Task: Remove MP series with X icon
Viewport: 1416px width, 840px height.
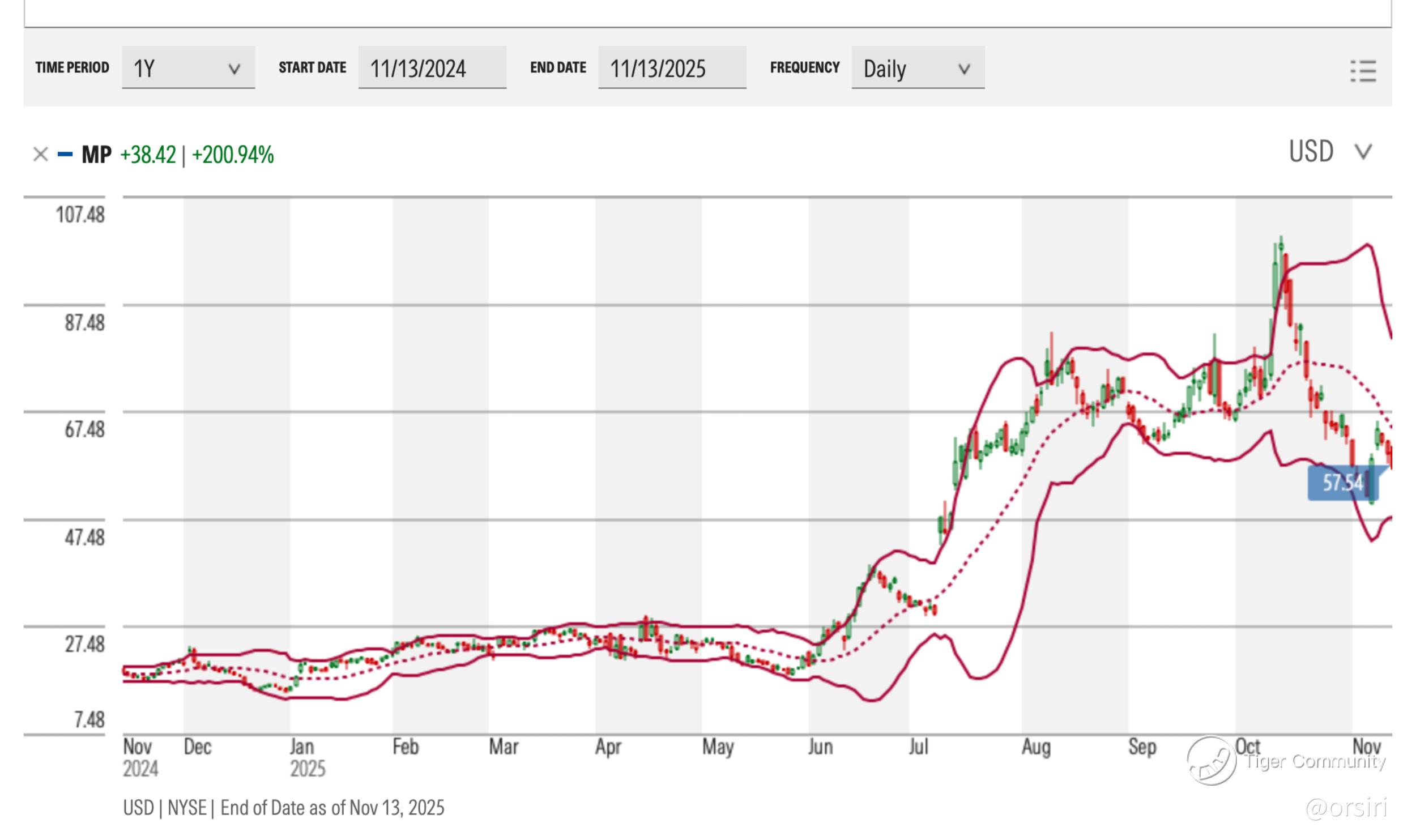Action: pyautogui.click(x=40, y=154)
